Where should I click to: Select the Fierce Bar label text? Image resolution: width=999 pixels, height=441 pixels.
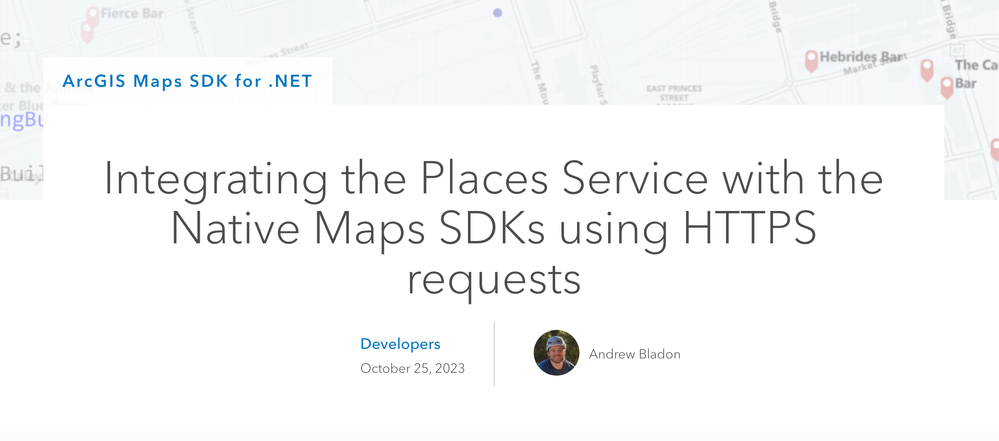coord(132,13)
